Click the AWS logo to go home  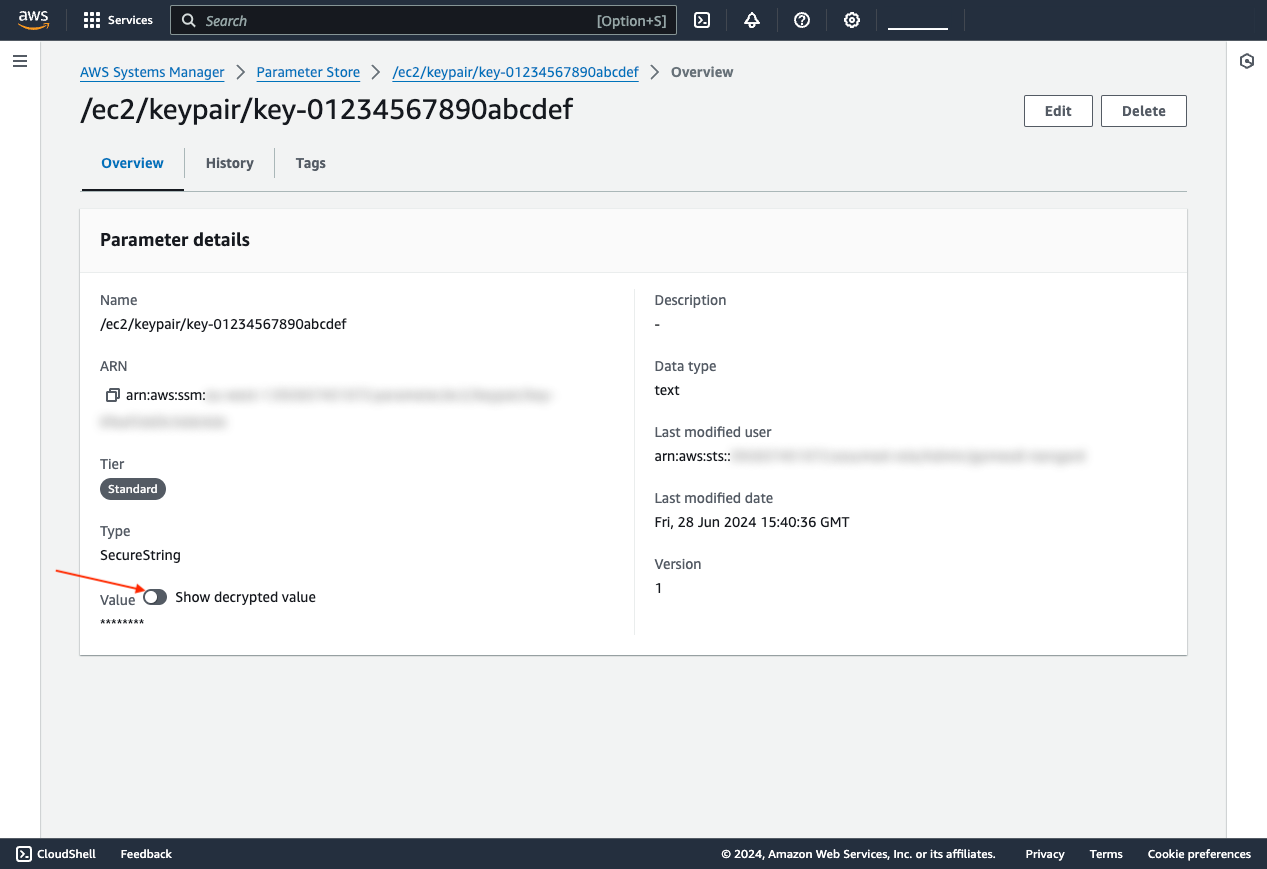(x=33, y=20)
